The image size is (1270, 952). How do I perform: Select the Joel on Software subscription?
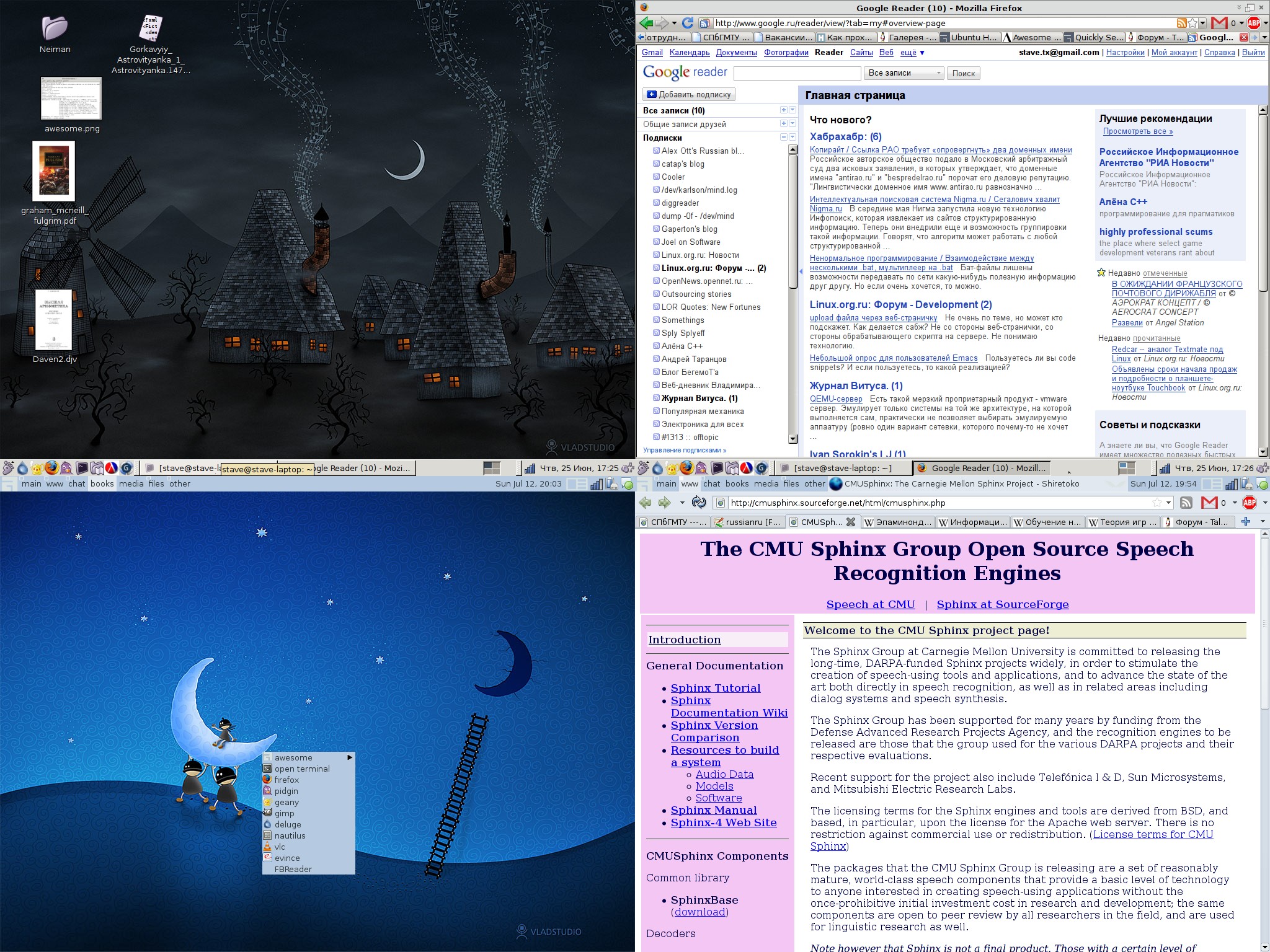coord(691,242)
